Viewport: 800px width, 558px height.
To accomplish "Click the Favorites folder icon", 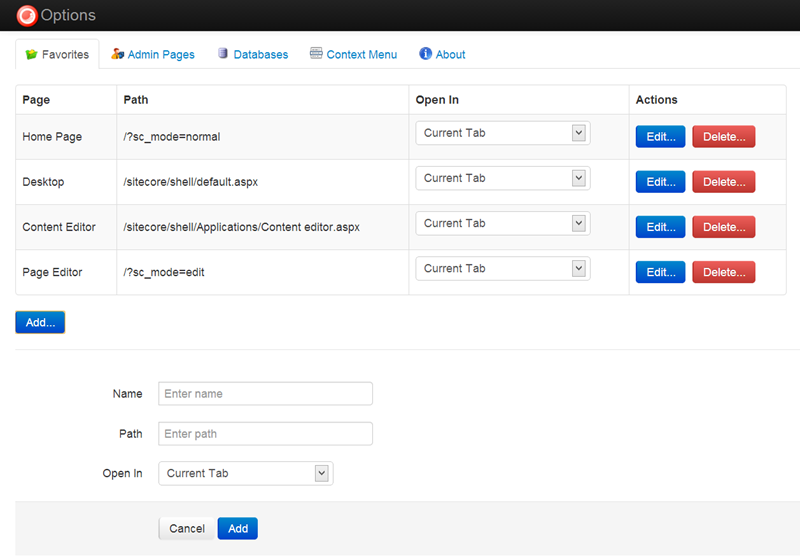I will (x=31, y=54).
